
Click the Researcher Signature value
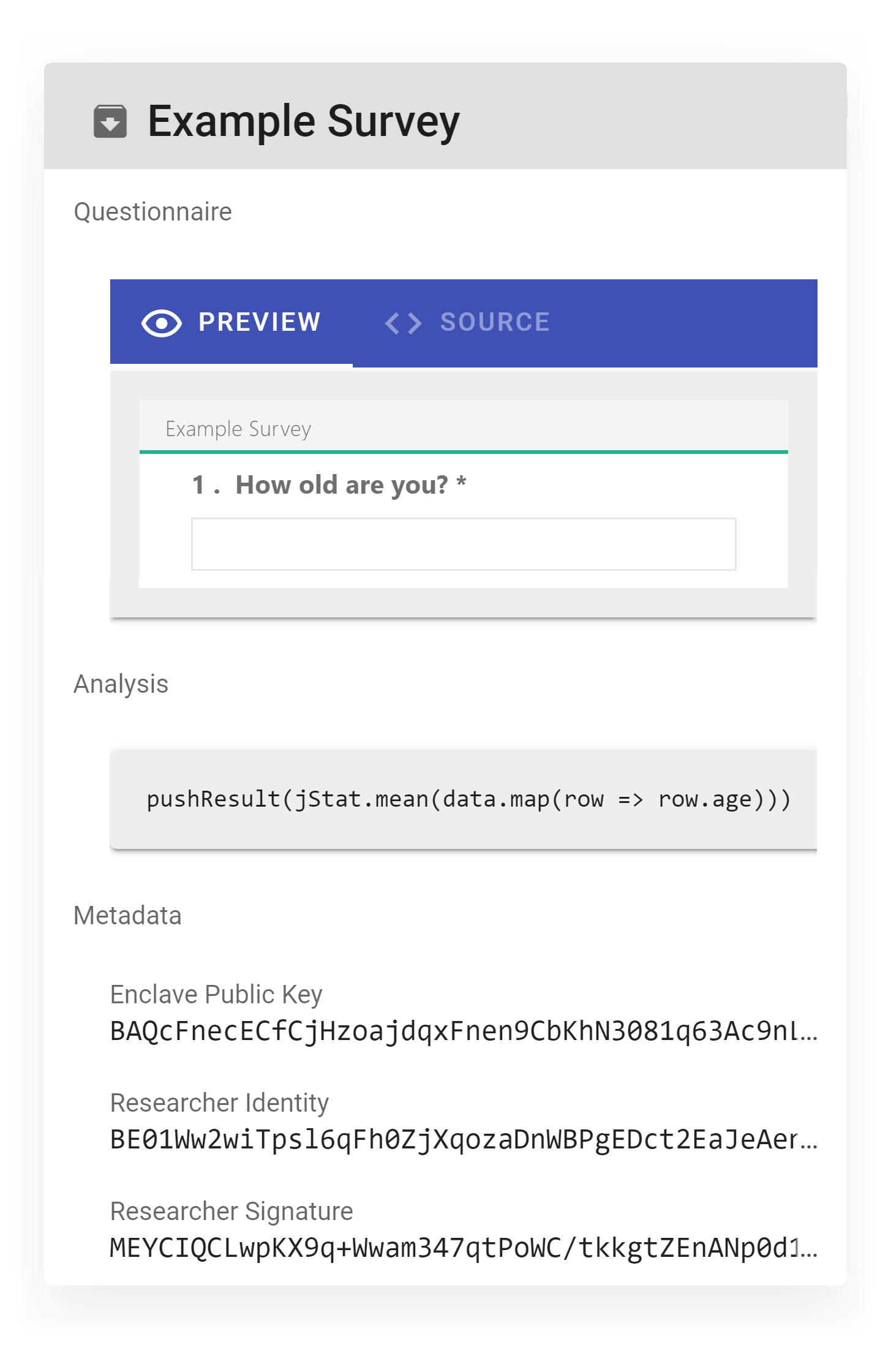pyautogui.click(x=464, y=1248)
